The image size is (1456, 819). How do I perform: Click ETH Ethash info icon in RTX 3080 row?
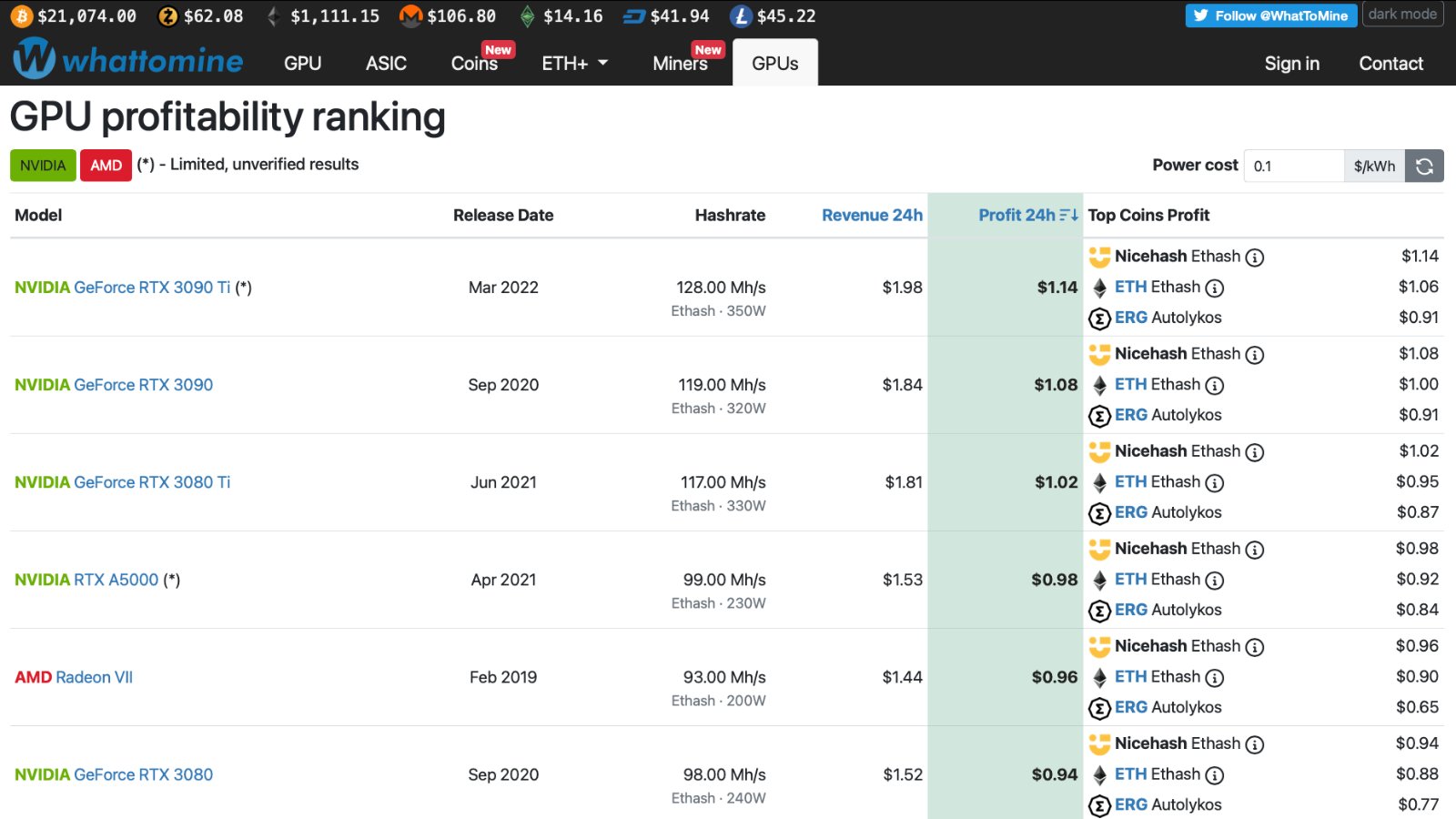point(1215,775)
